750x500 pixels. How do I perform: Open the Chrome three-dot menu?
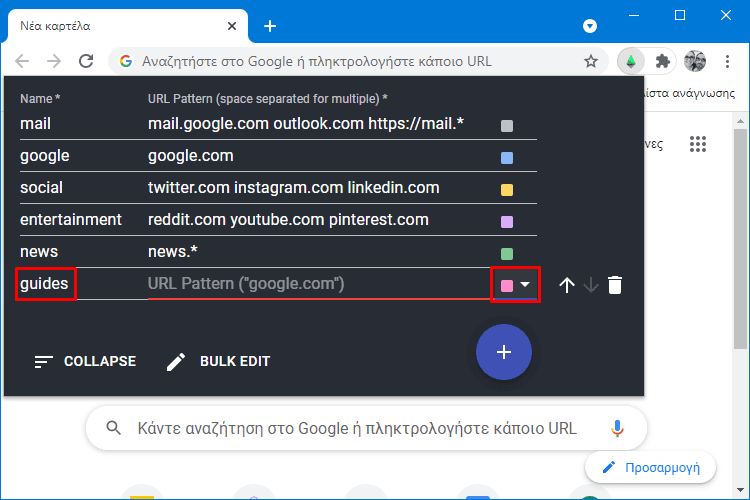tap(727, 61)
